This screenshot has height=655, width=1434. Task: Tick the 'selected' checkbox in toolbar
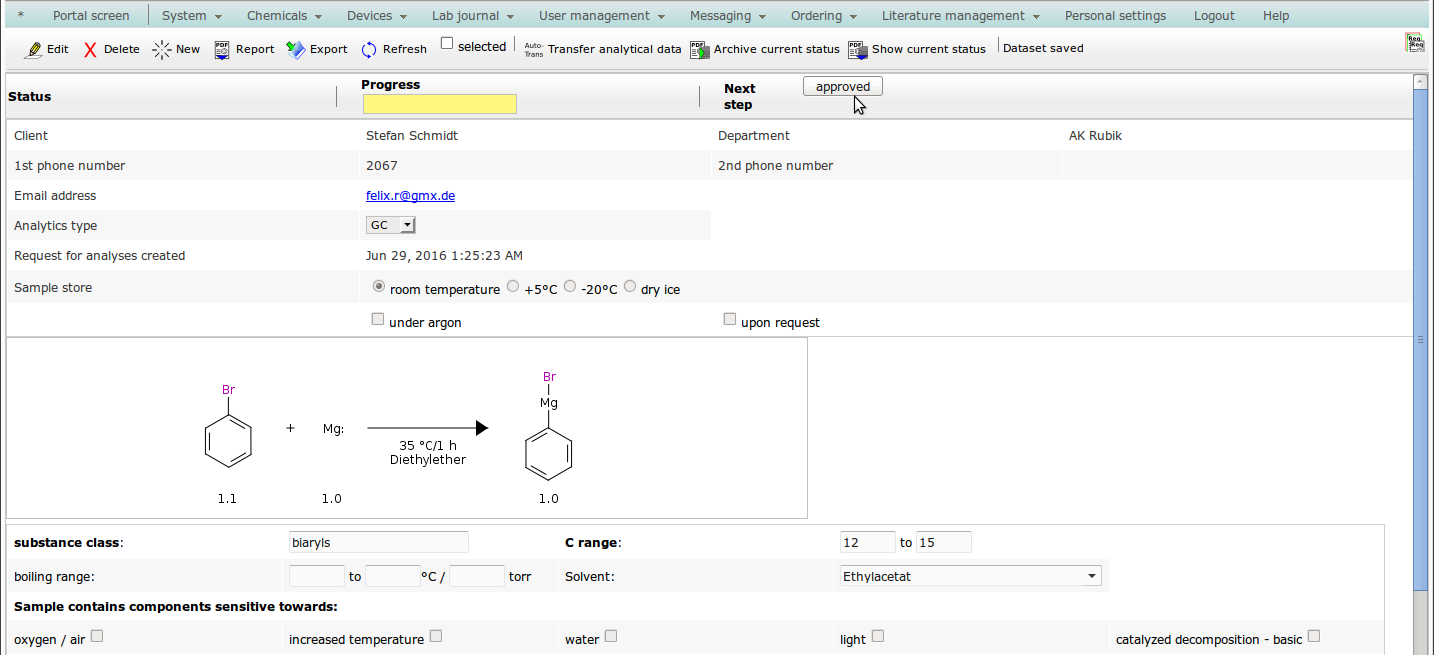pyautogui.click(x=447, y=44)
